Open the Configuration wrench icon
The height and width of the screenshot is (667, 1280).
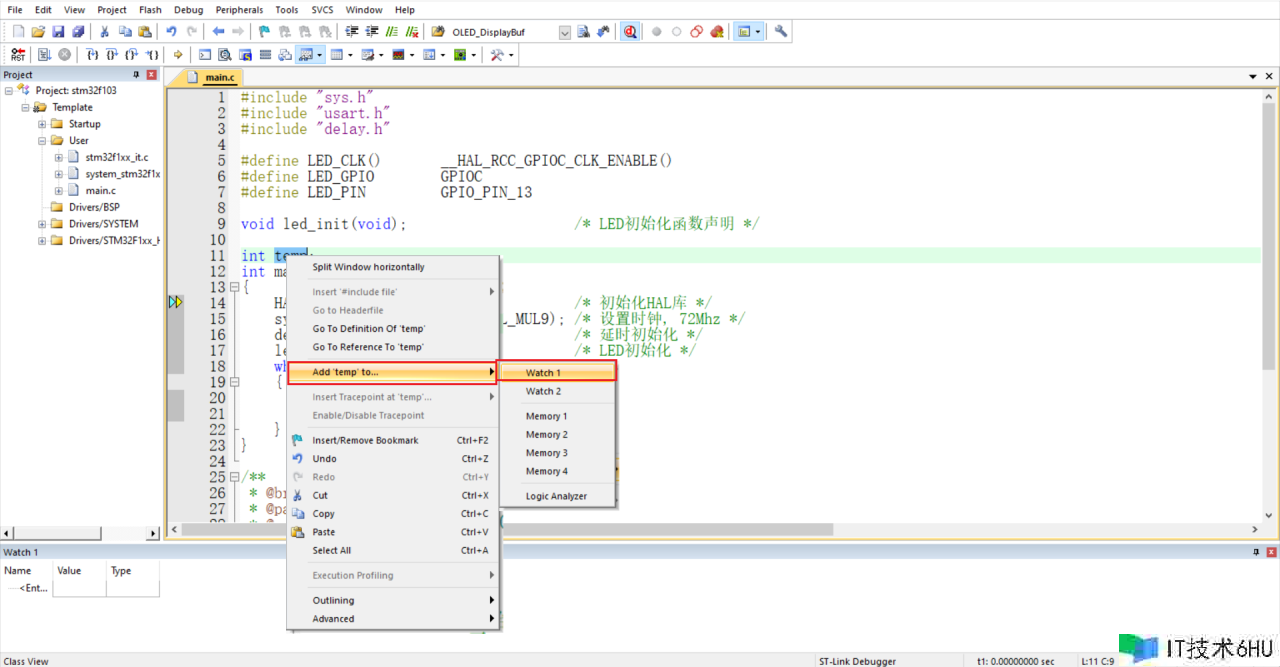(781, 32)
